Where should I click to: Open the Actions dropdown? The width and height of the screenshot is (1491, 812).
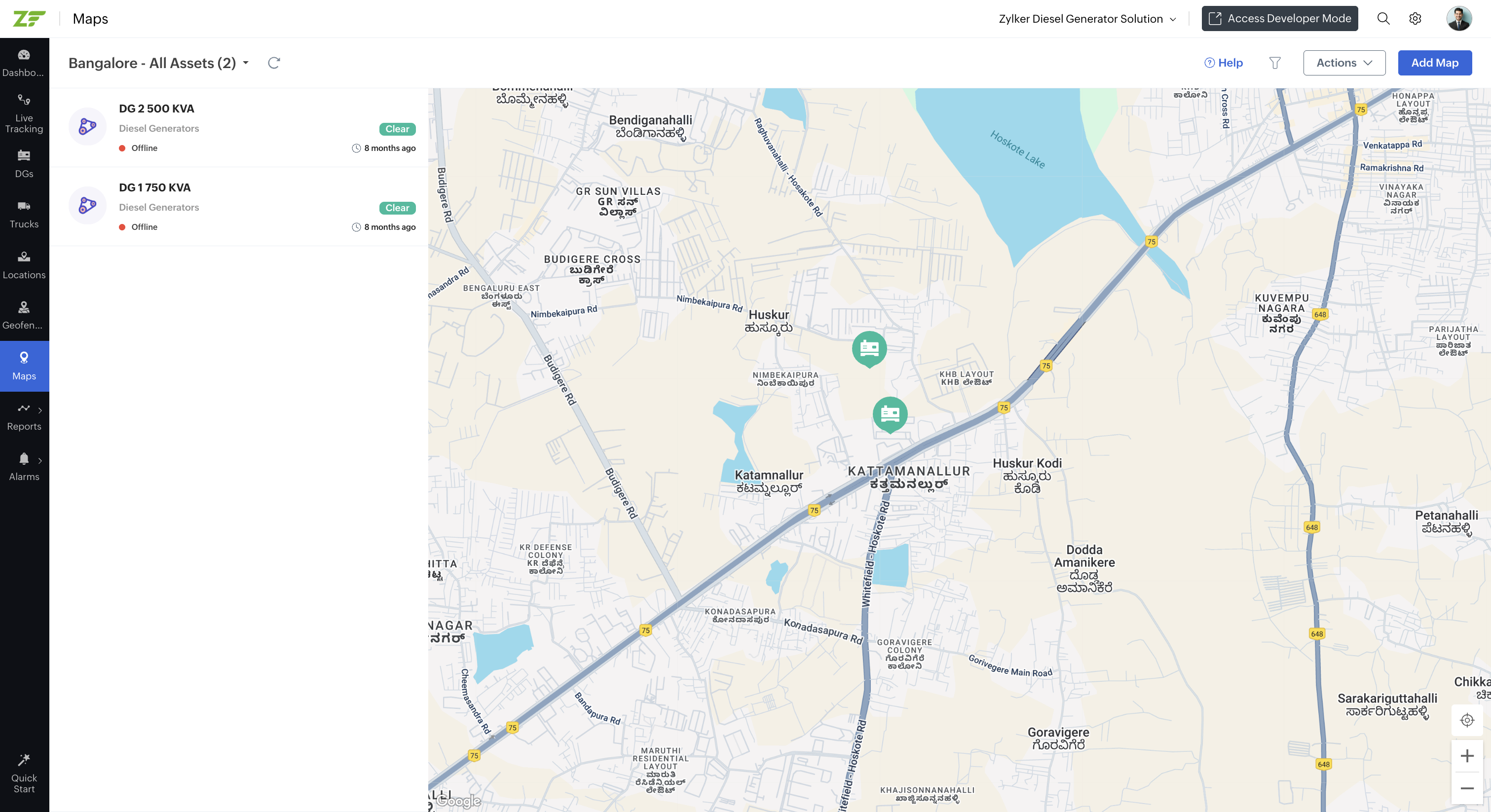point(1344,63)
